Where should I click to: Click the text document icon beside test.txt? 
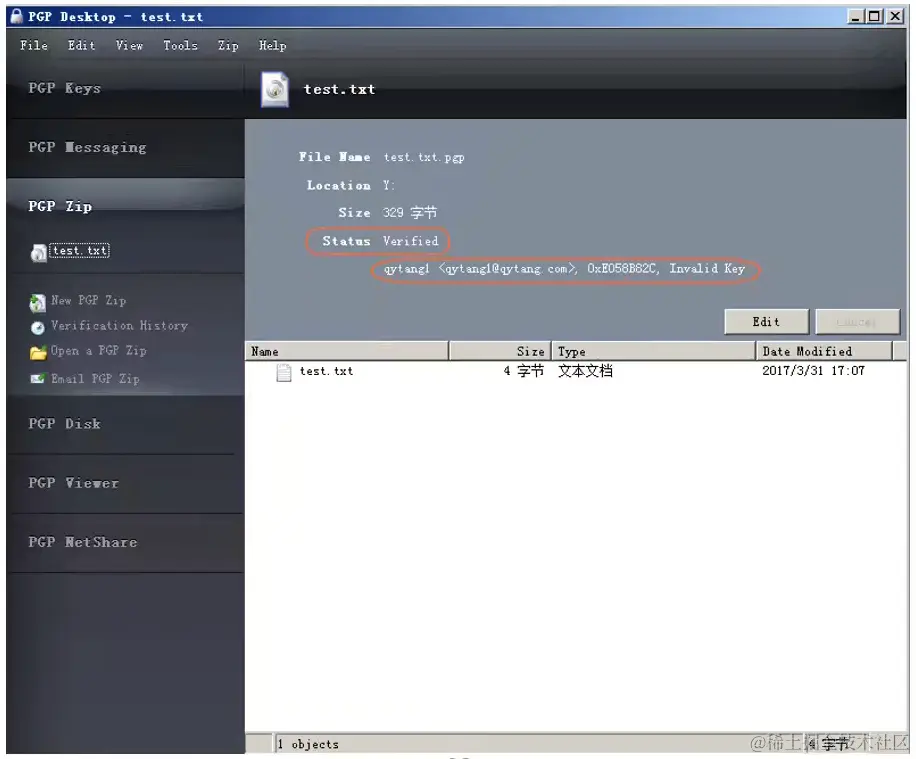(284, 372)
